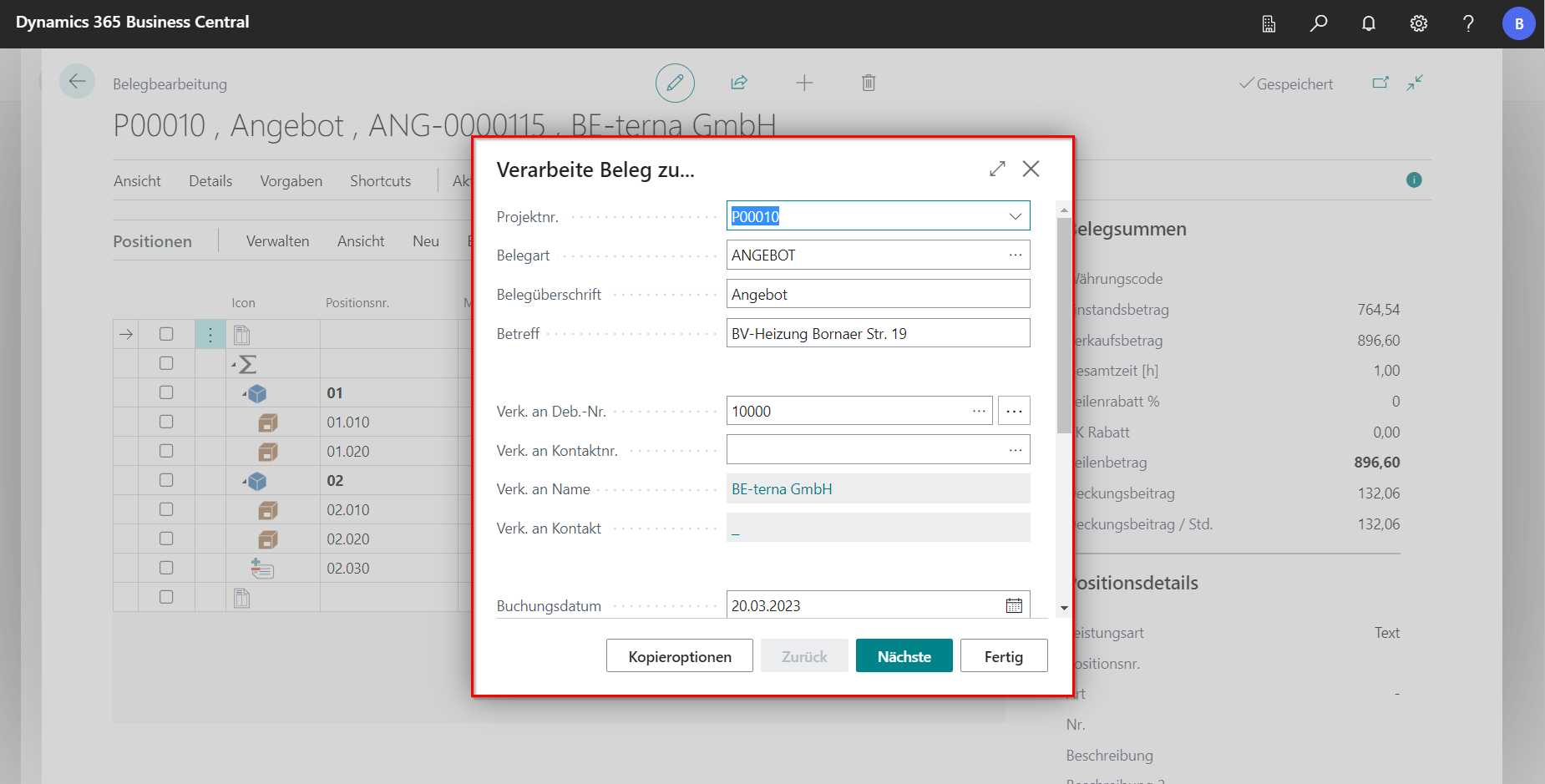Click the dialog's vertical scrollbar down arrow
Viewport: 1545px width, 784px height.
[x=1063, y=609]
